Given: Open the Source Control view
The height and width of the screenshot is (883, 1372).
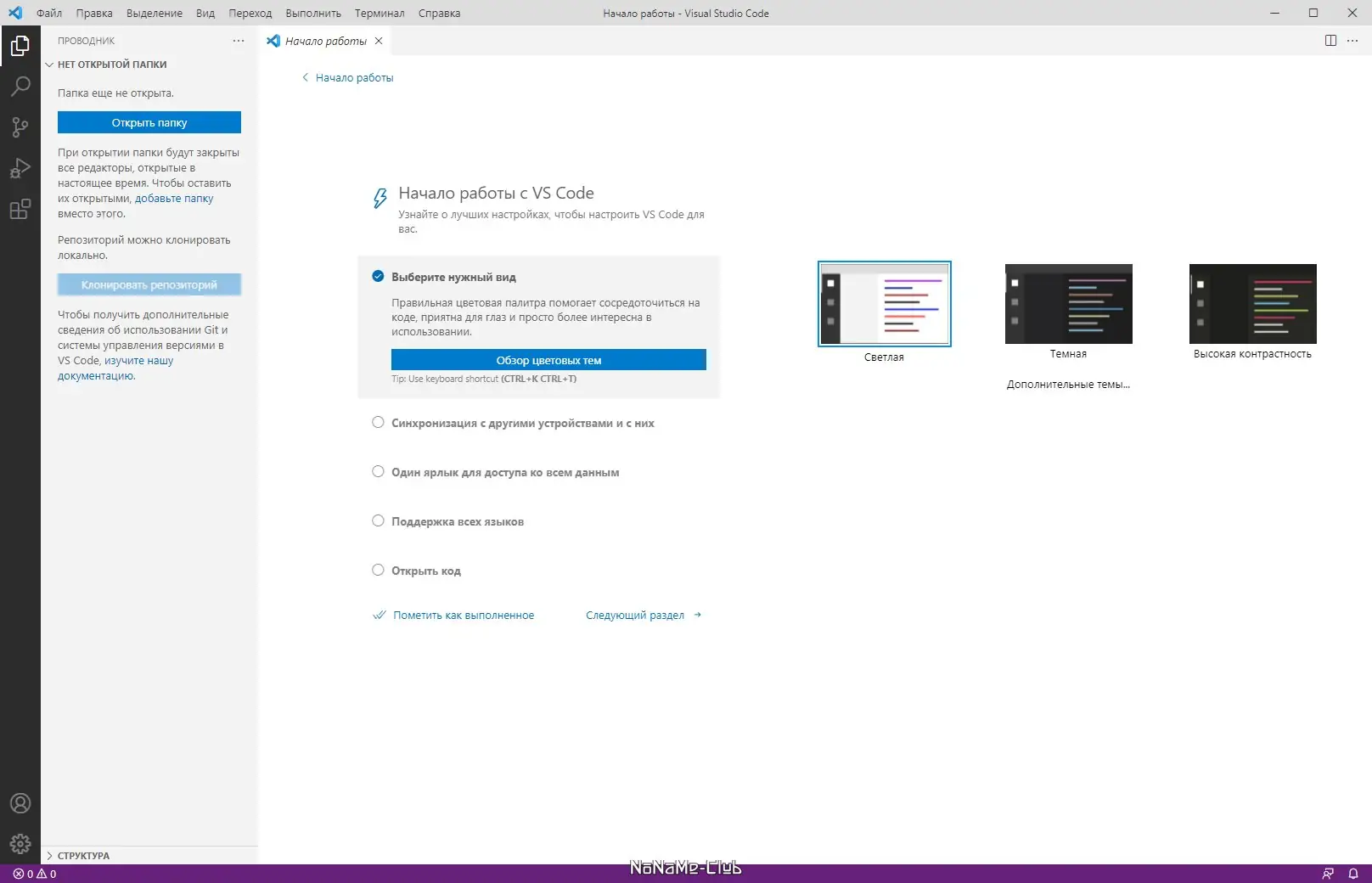Looking at the screenshot, I should pyautogui.click(x=20, y=127).
